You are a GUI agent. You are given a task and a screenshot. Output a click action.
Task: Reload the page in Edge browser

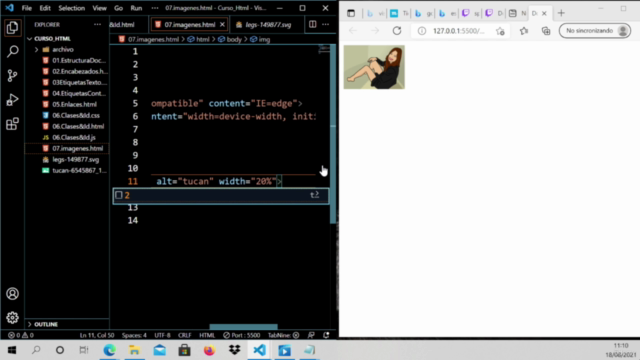click(x=397, y=31)
